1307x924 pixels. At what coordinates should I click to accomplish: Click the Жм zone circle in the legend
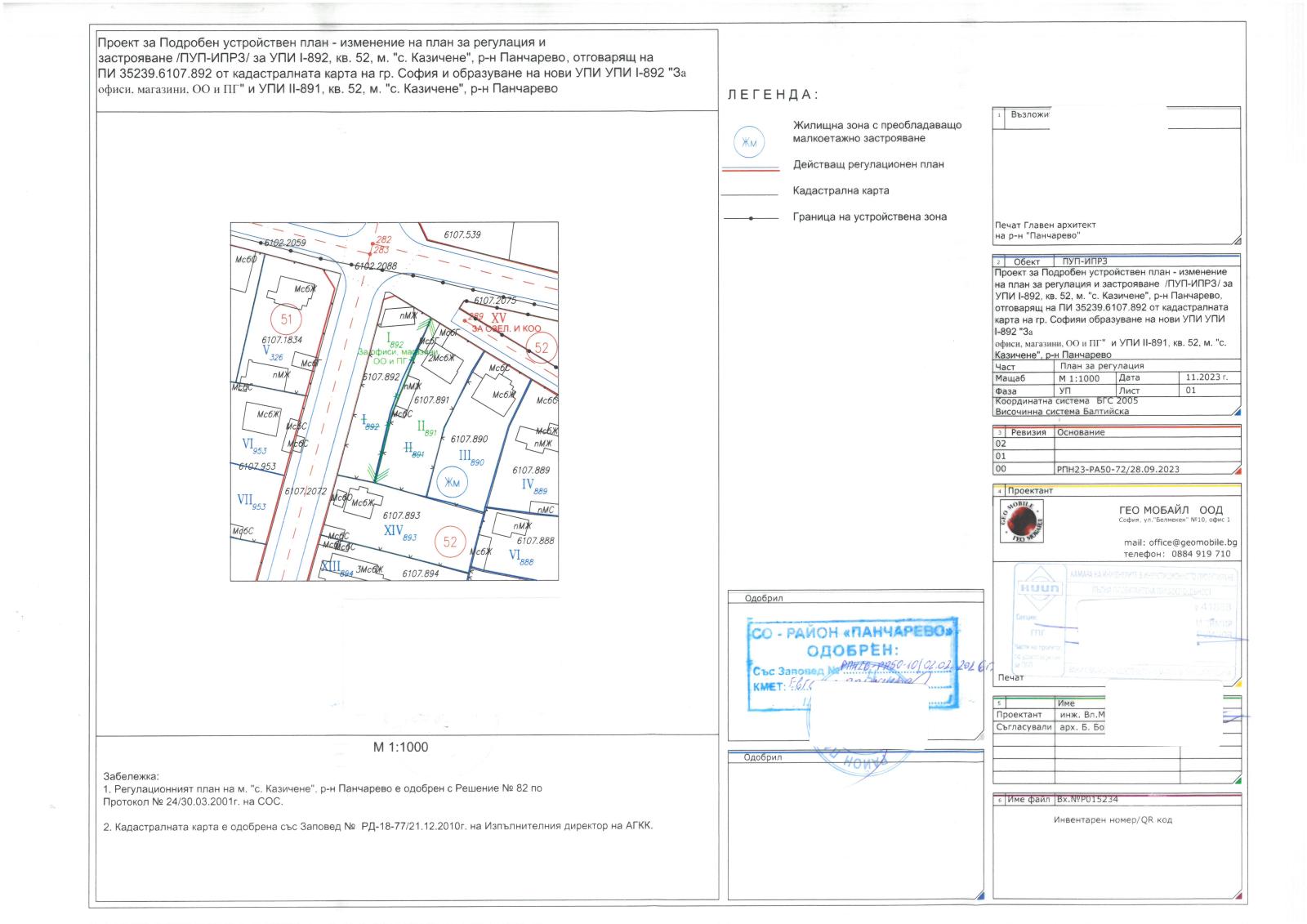point(748,144)
